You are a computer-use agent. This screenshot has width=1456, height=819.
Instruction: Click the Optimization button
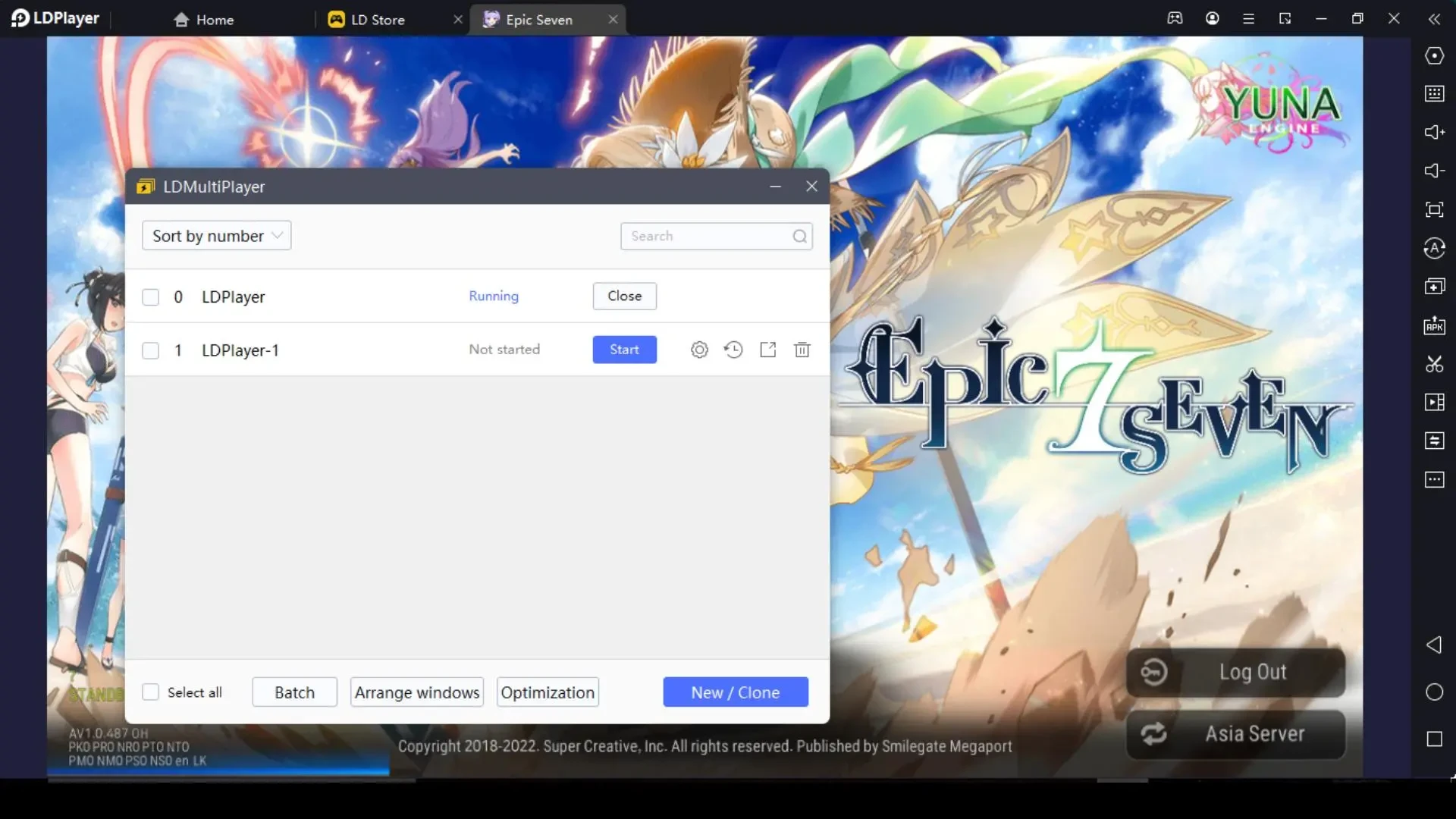coord(547,692)
